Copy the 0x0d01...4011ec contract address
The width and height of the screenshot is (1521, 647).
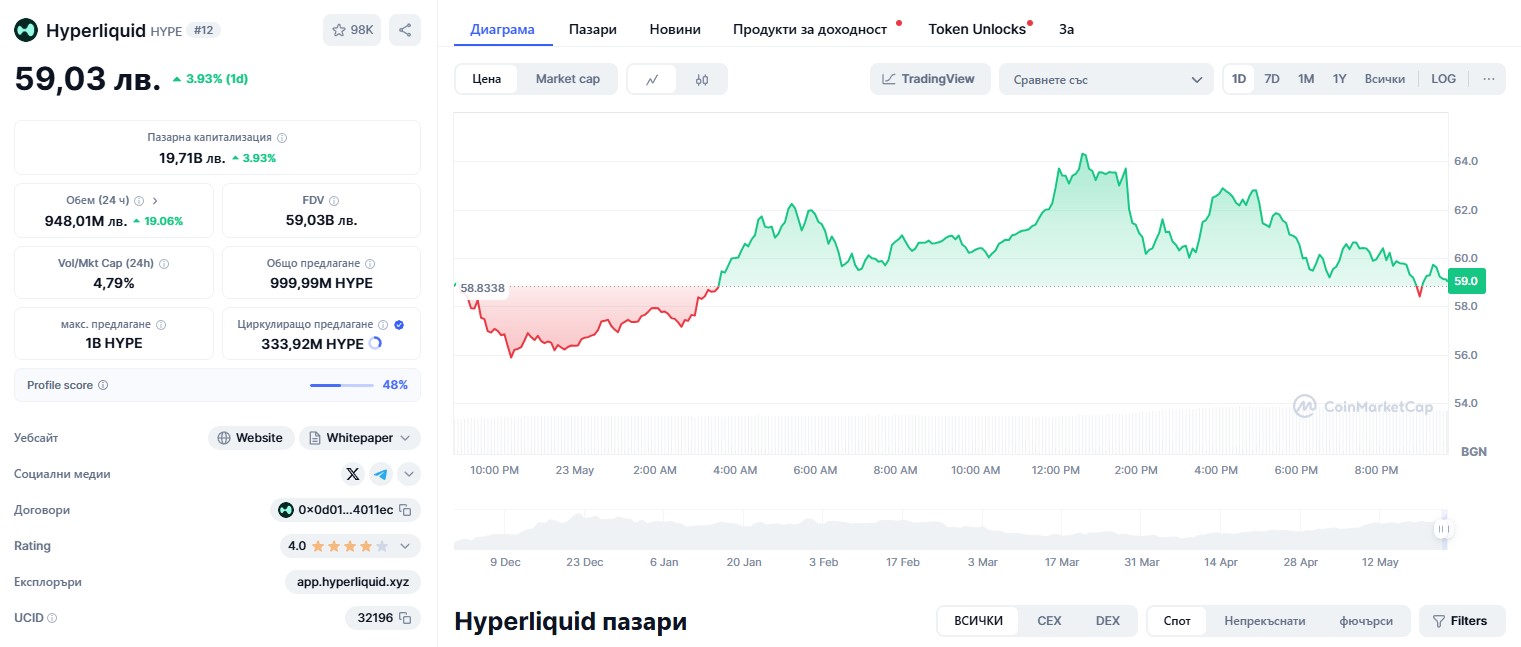[406, 510]
